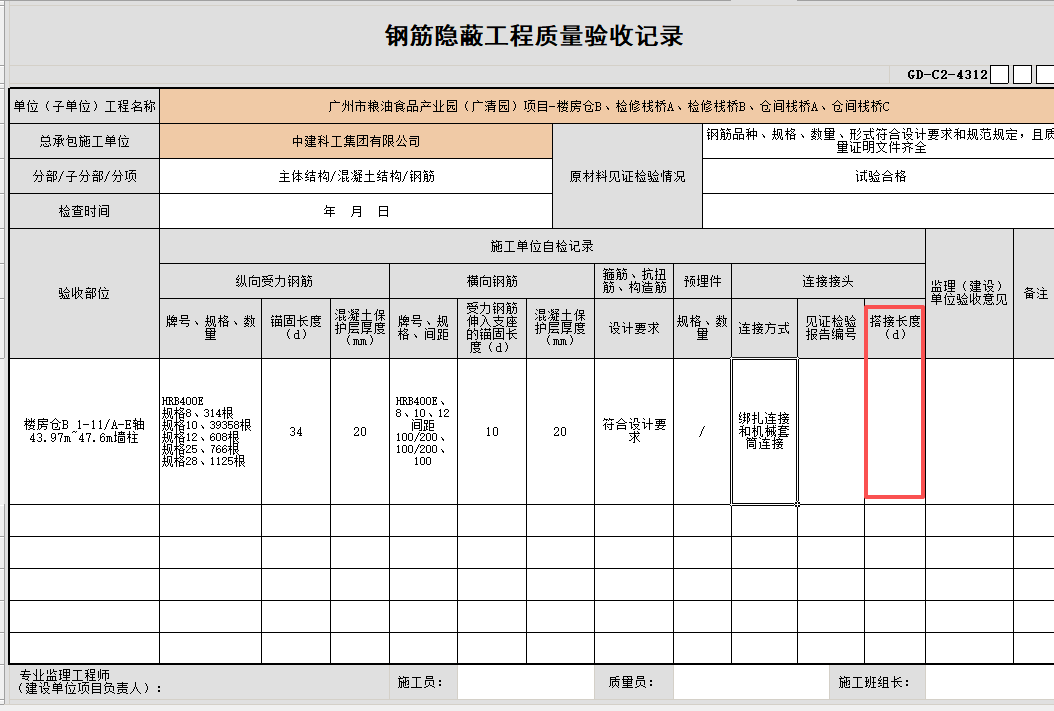Click the 年 月 日 inspection date cell
The height and width of the screenshot is (711, 1054).
point(355,212)
